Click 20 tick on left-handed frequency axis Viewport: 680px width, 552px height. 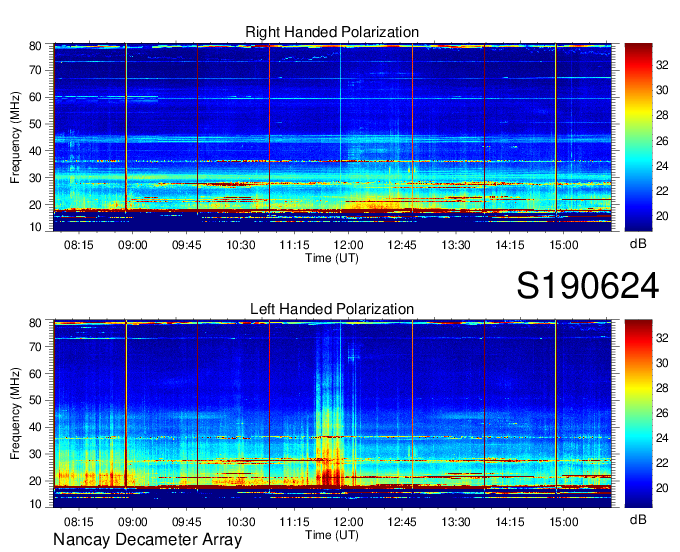[35, 481]
